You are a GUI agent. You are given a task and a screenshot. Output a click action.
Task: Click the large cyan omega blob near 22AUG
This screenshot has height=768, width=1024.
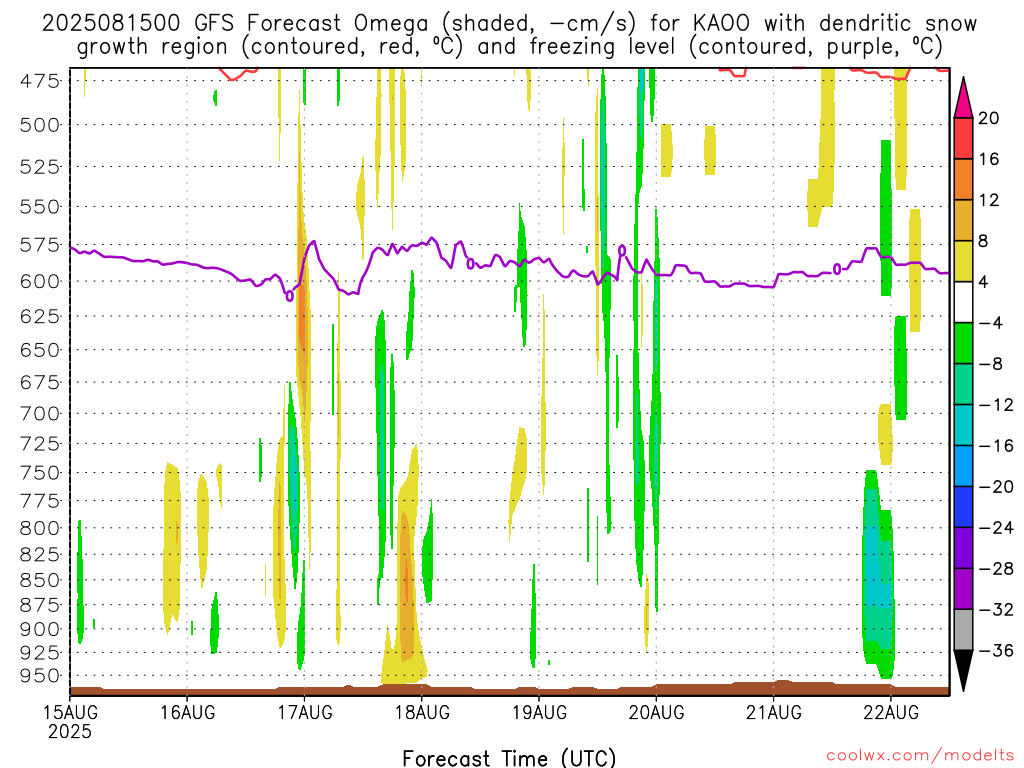877,575
